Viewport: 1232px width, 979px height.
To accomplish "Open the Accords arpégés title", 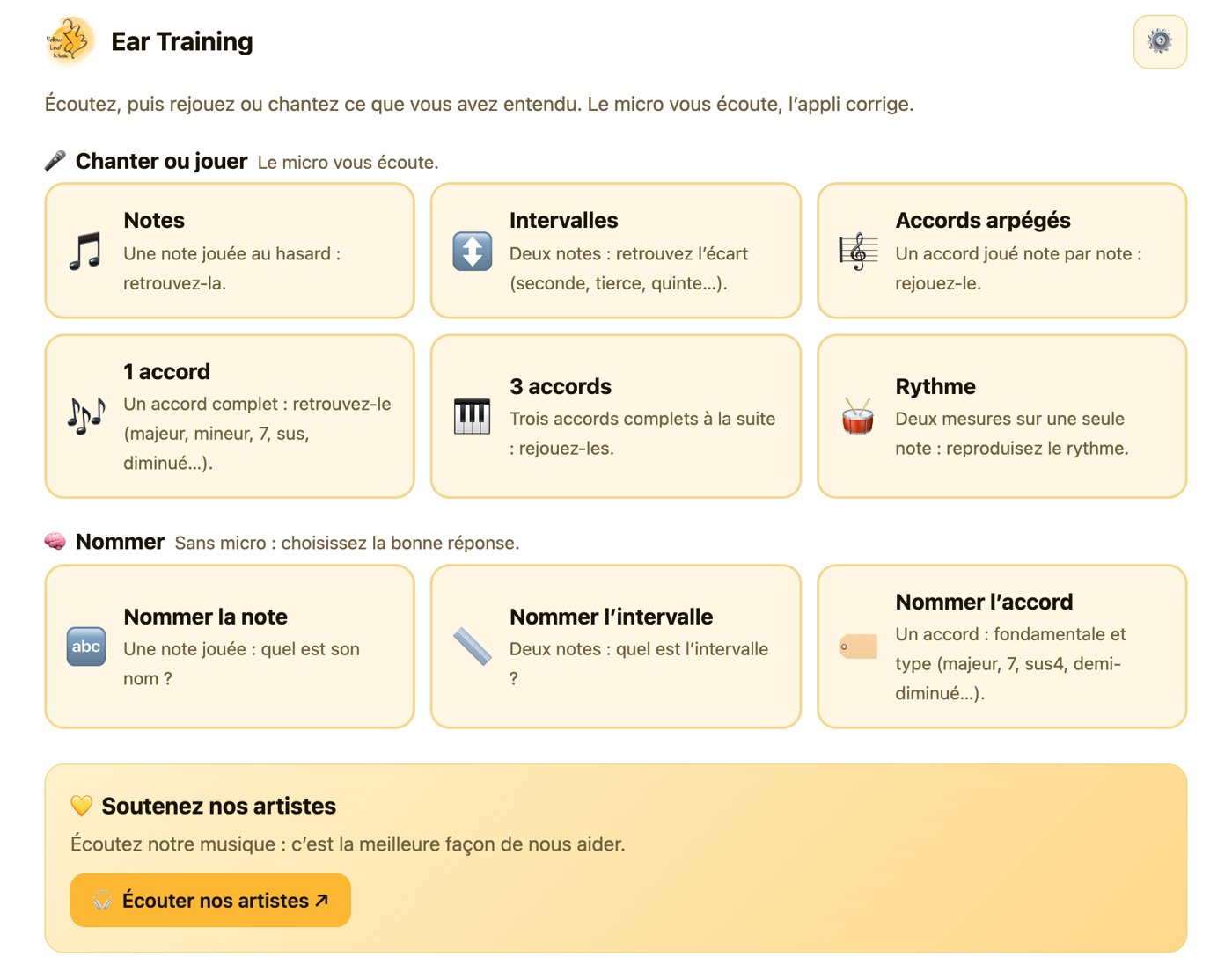I will (x=983, y=220).
